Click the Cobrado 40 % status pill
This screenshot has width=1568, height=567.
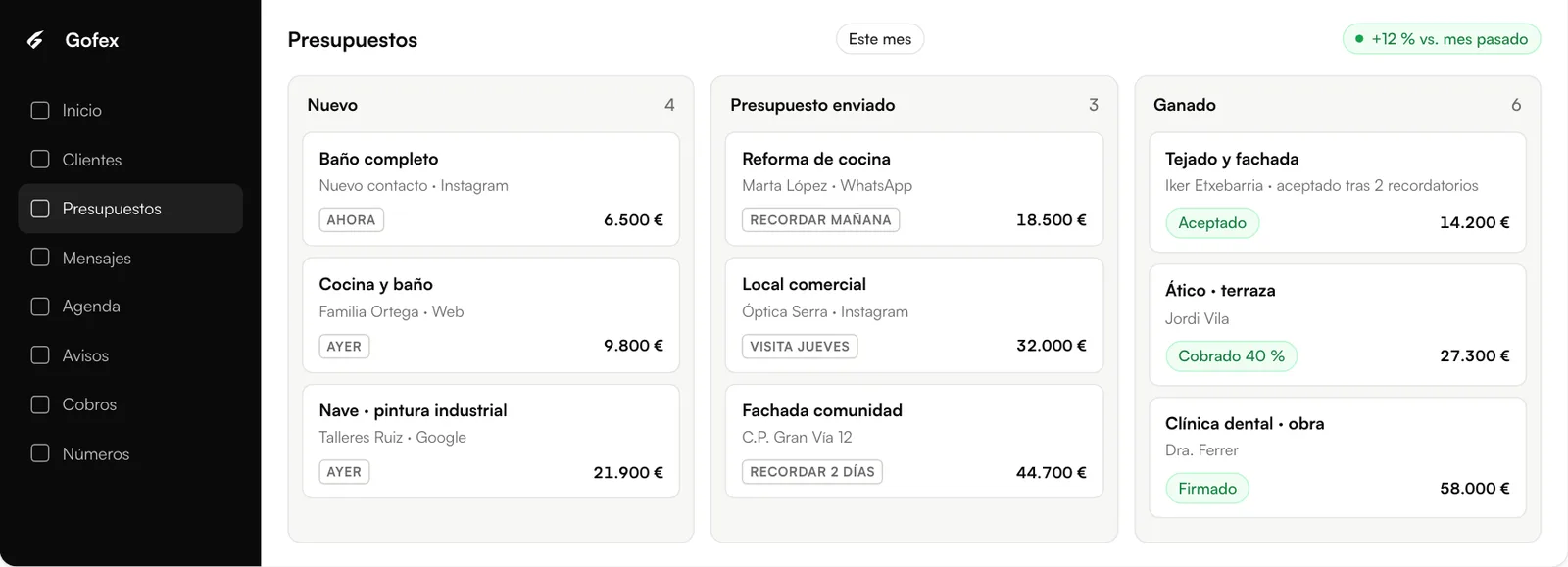point(1231,356)
